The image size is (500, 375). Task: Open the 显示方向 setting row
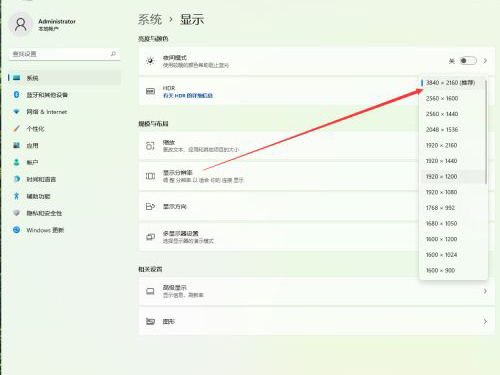279,207
